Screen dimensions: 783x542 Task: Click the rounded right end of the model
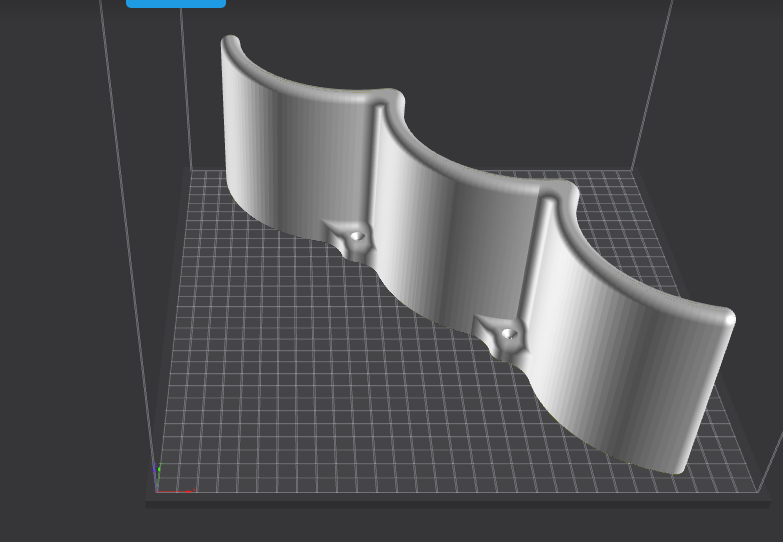coord(728,320)
